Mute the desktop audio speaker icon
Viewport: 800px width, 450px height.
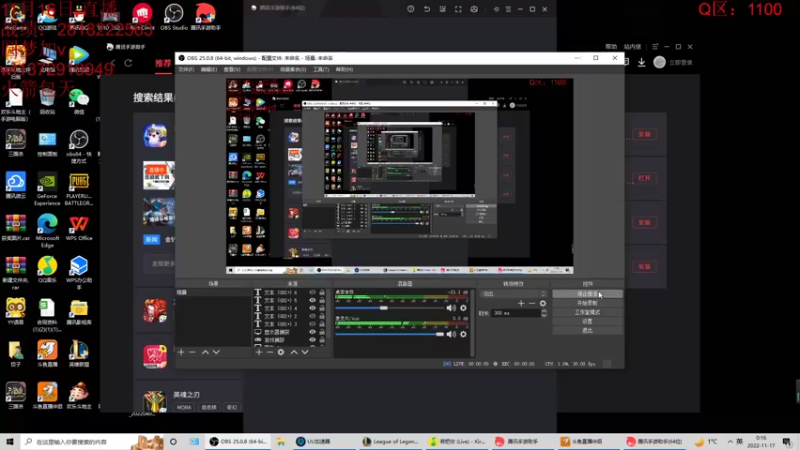[451, 307]
